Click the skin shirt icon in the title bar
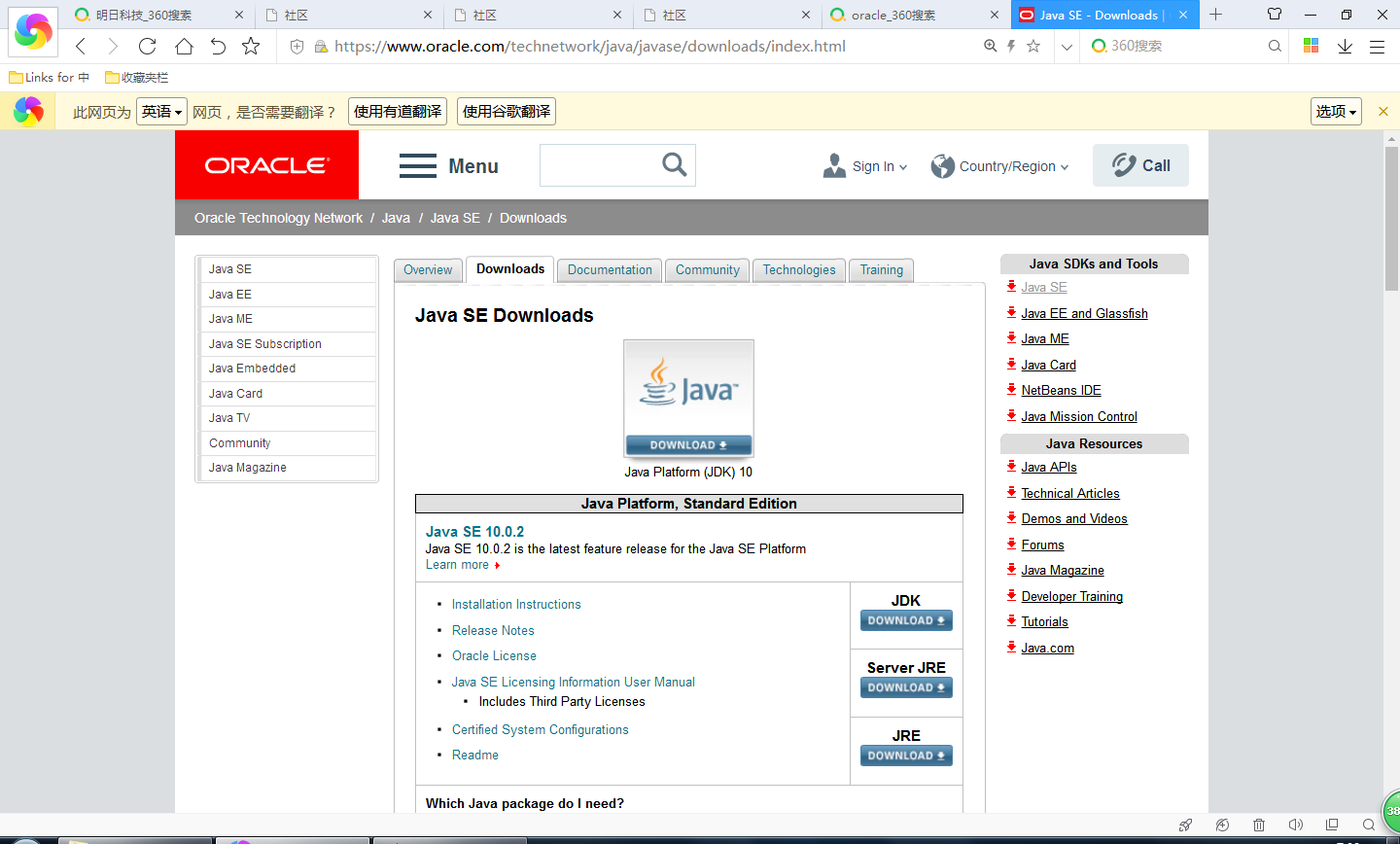This screenshot has height=844, width=1400. pyautogui.click(x=1275, y=15)
